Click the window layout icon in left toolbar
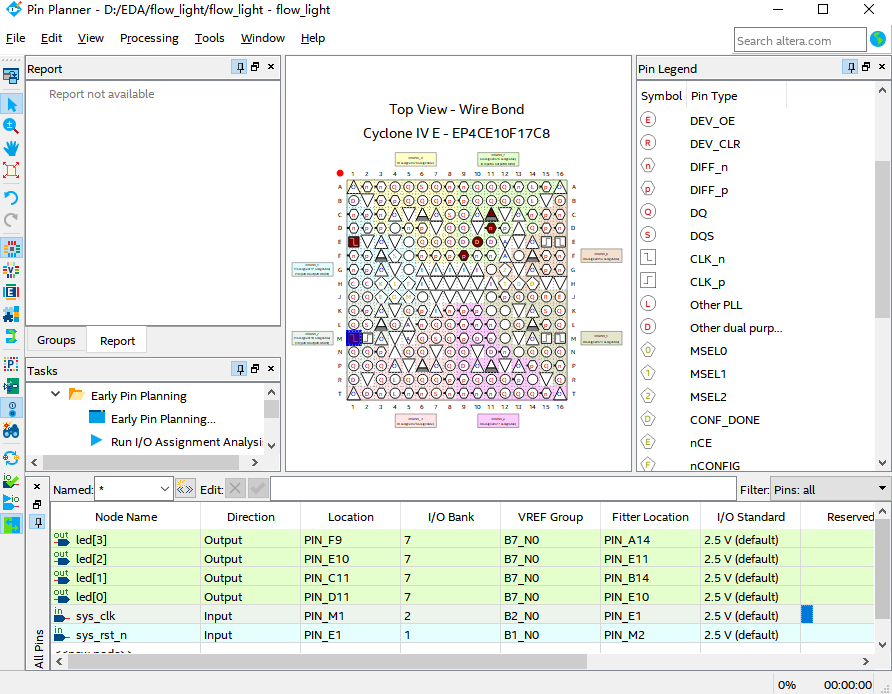This screenshot has height=694, width=892. click(11, 76)
